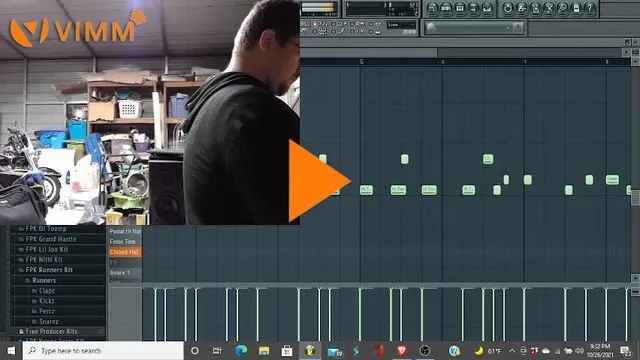Open Task View from the taskbar
Viewport: 640px width, 360px height.
(x=217, y=351)
